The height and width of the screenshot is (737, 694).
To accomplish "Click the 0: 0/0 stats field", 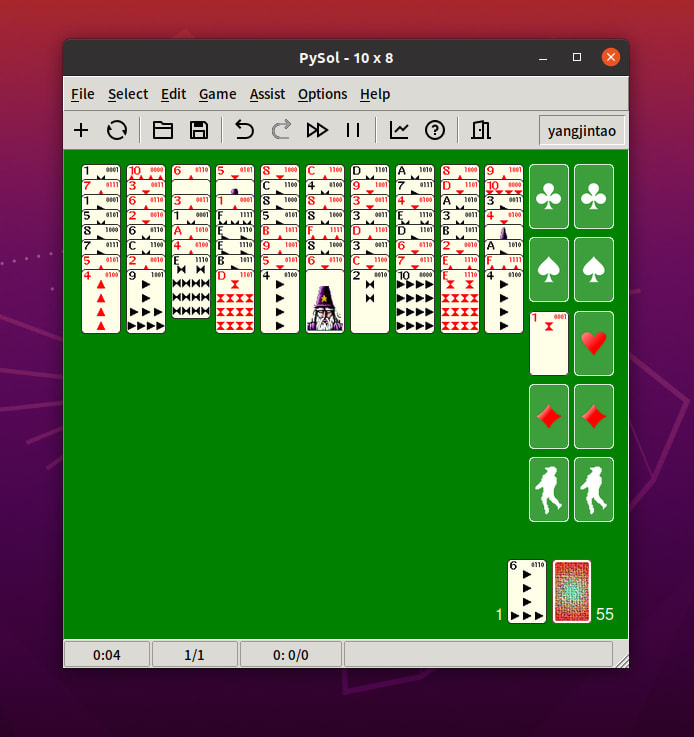I will pos(291,655).
